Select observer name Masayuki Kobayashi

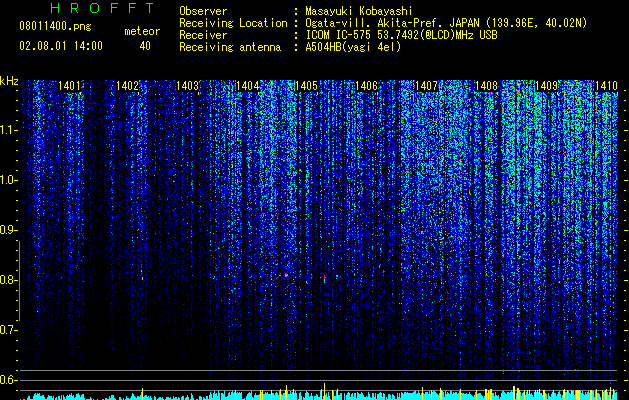tap(359, 11)
